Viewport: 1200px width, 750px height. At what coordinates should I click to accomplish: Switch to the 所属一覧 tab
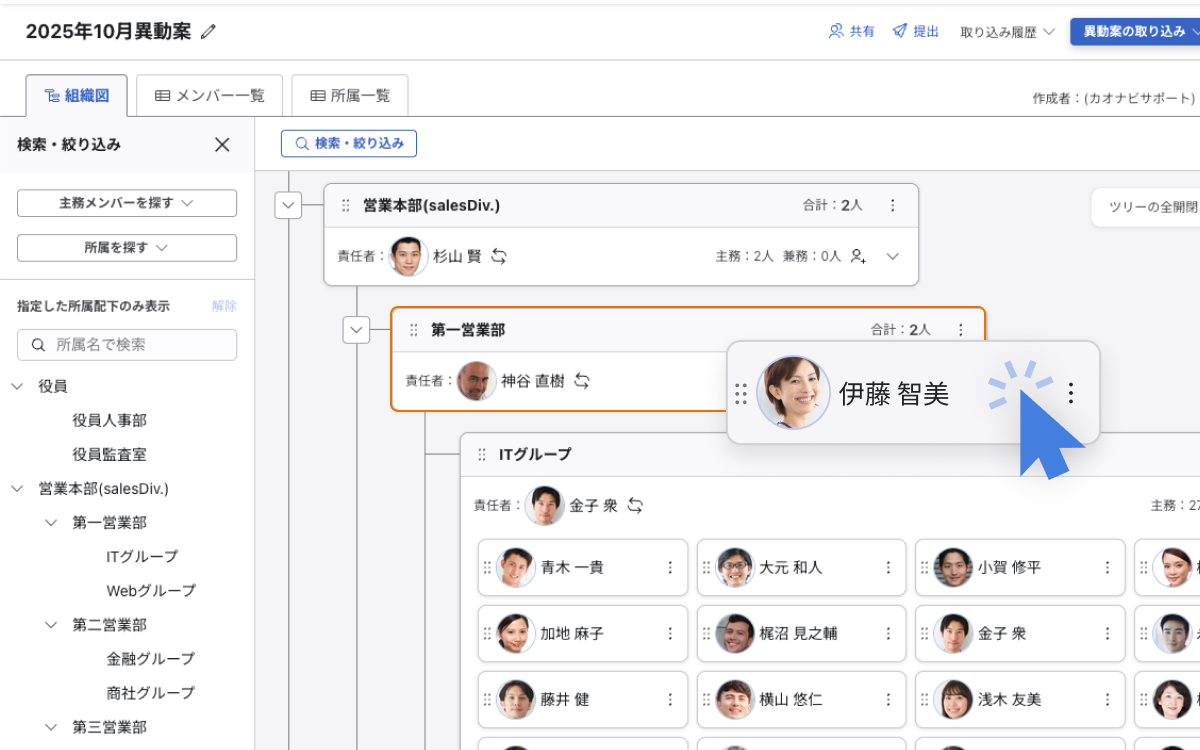pos(350,96)
